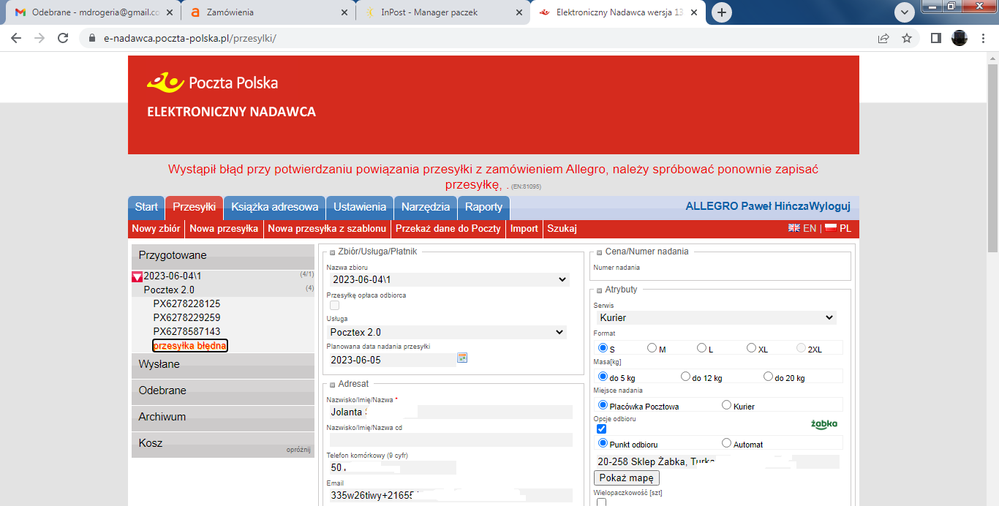The width and height of the screenshot is (999, 506).
Task: Bookmark this page with star icon
Action: (x=907, y=38)
